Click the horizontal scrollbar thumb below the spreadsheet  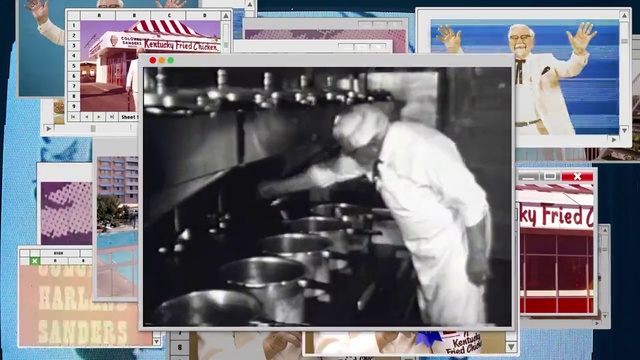coord(93,129)
